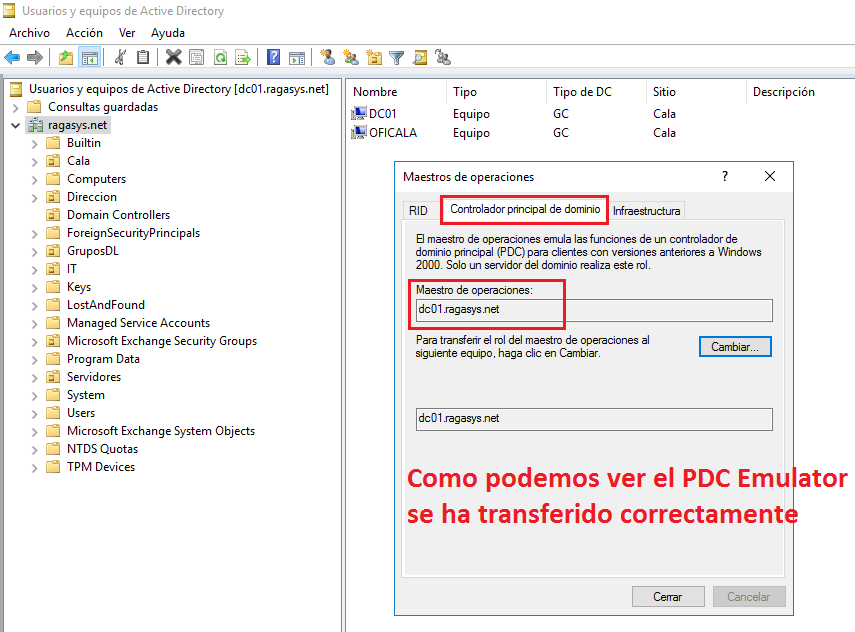Create new organizational unit toolbar icon

pos(374,57)
